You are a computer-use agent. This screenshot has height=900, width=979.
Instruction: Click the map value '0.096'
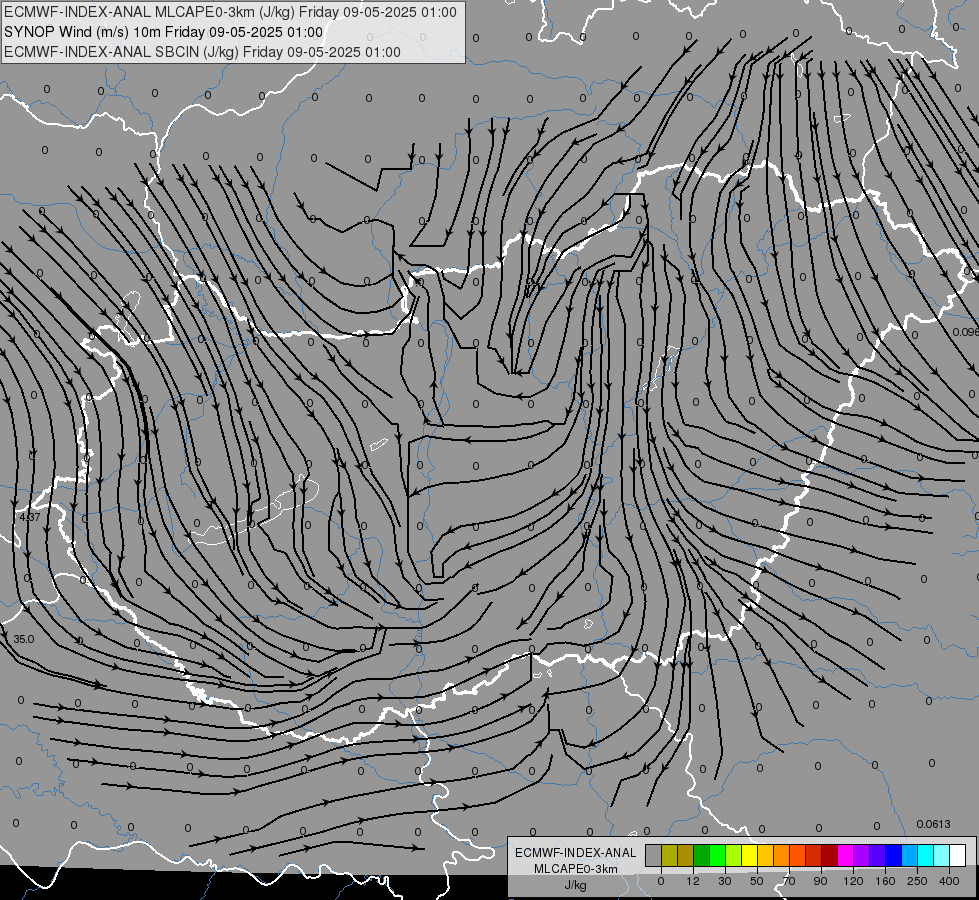point(966,332)
